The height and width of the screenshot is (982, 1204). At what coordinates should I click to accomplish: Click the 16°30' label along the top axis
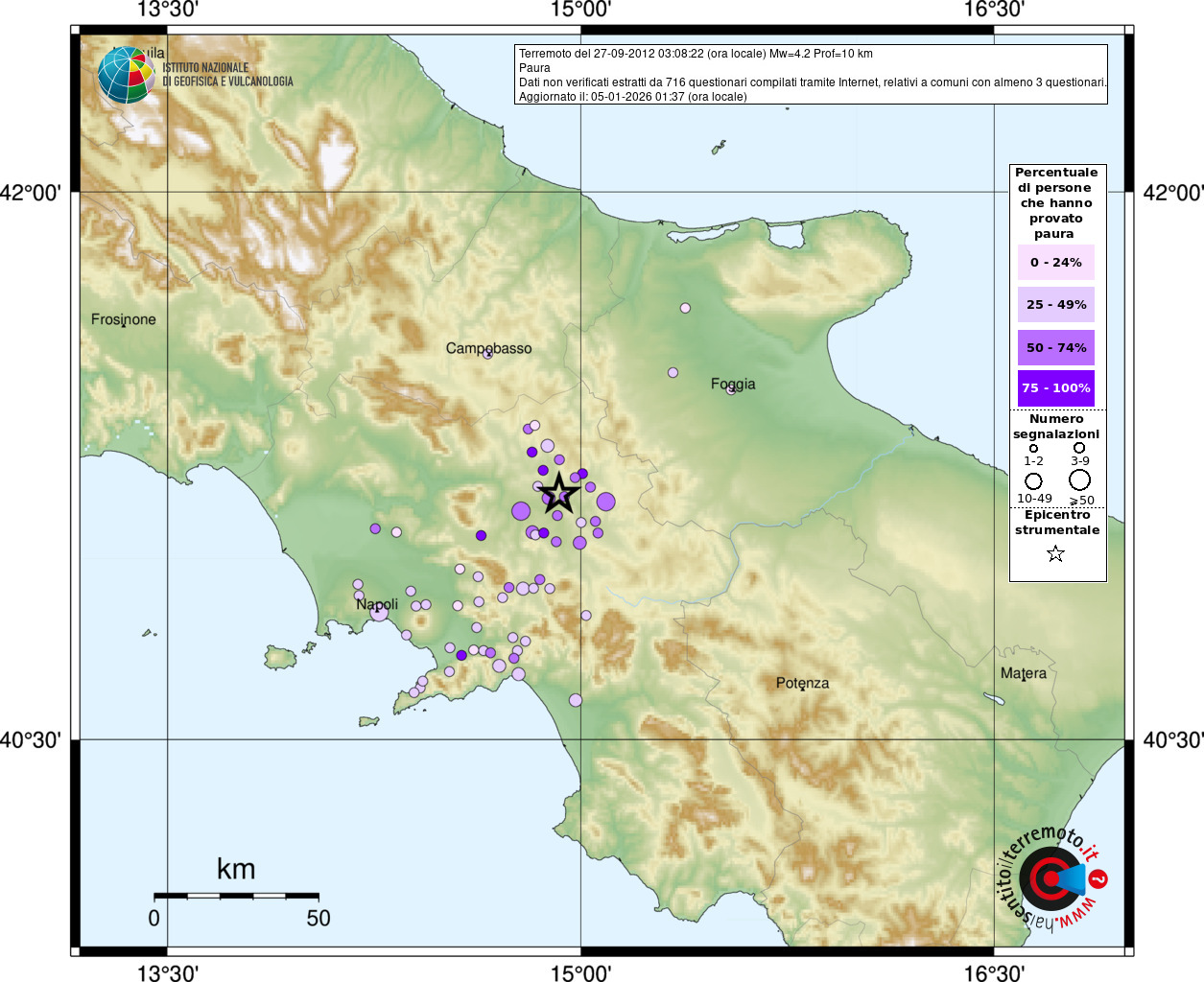(994, 11)
